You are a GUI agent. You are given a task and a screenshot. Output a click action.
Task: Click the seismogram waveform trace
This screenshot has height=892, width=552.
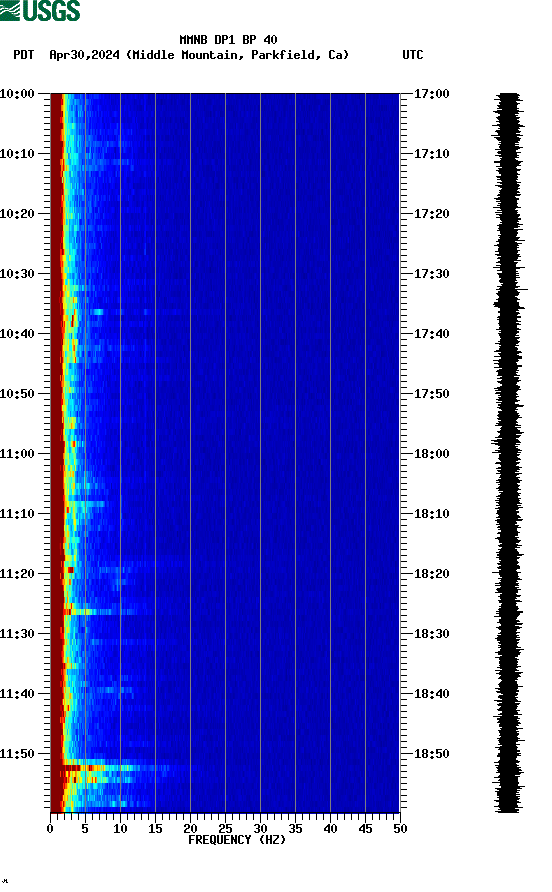508,453
